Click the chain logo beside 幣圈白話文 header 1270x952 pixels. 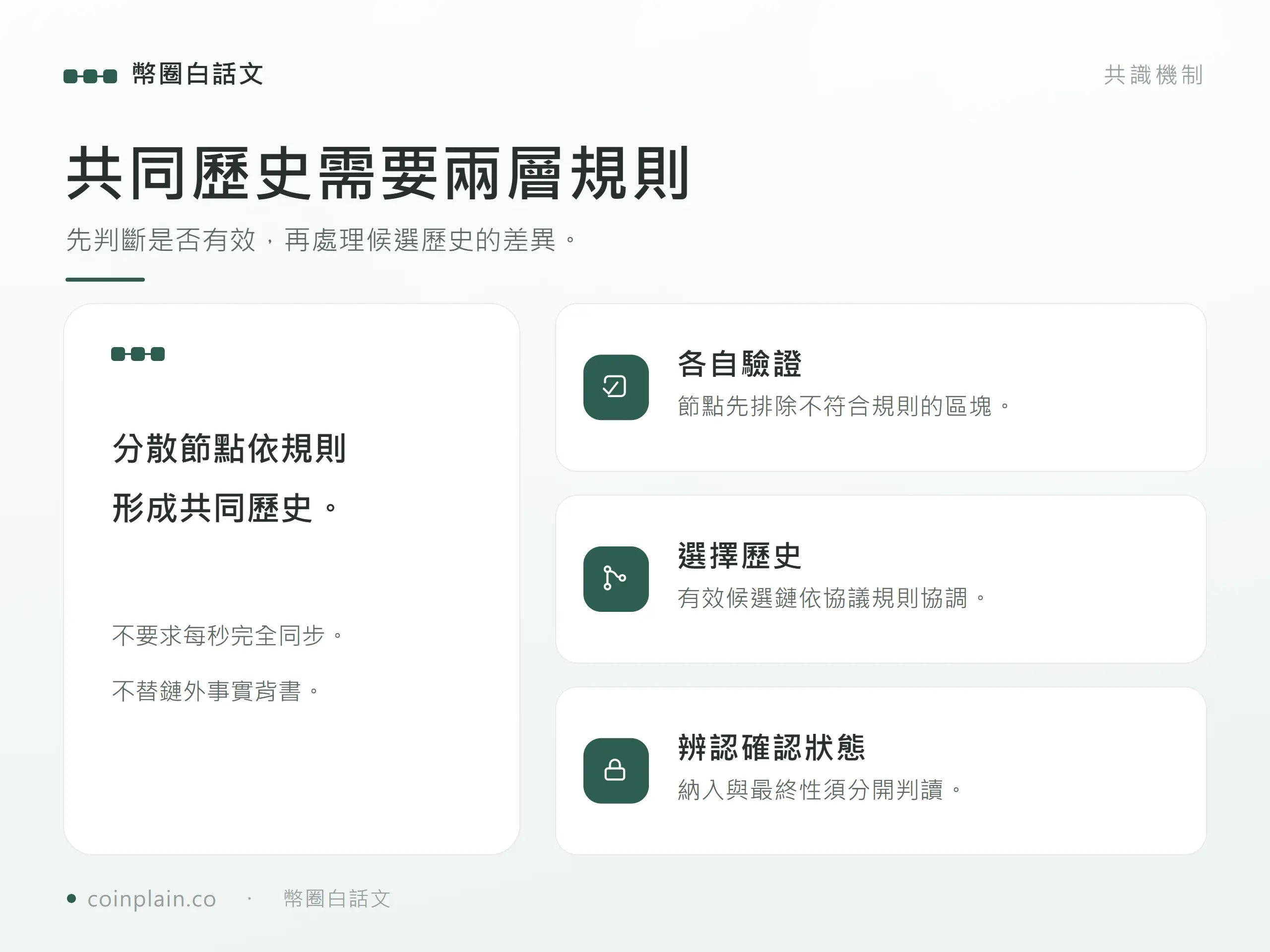coord(90,76)
